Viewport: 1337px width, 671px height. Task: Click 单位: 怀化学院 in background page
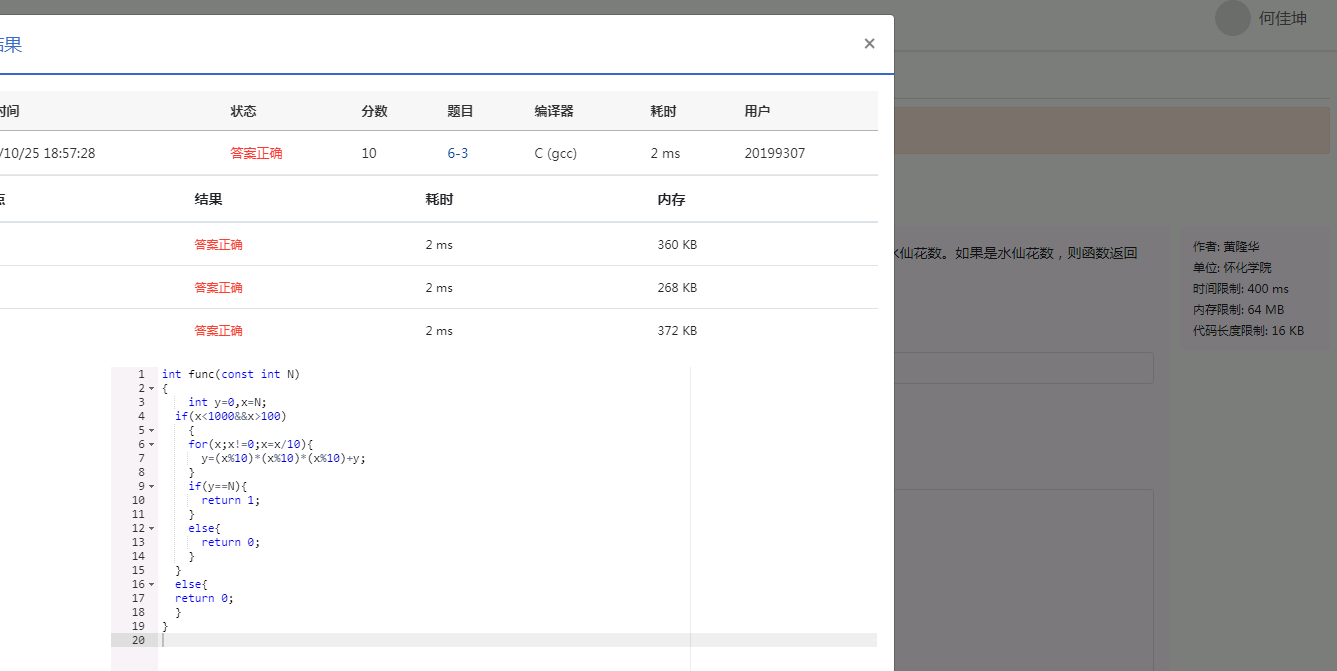coord(1232,267)
